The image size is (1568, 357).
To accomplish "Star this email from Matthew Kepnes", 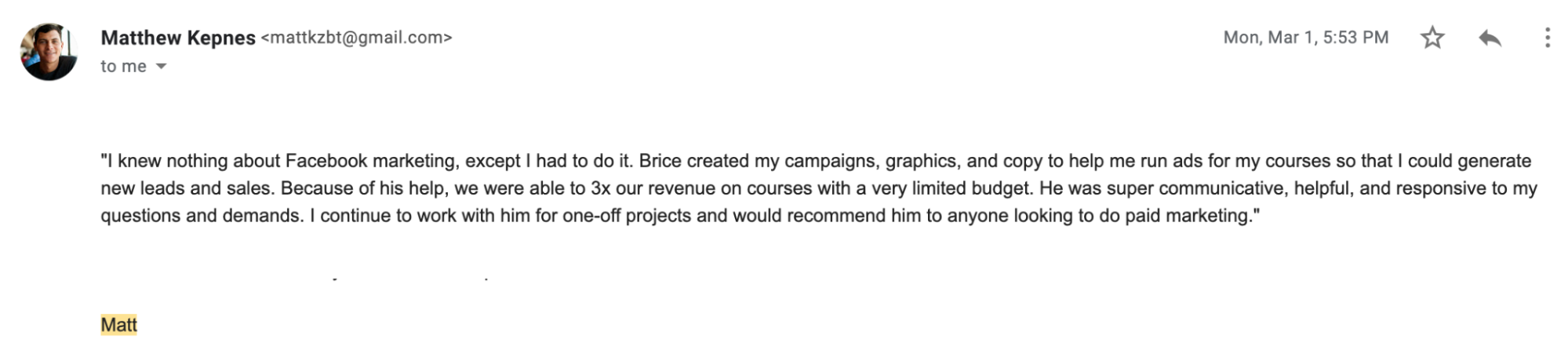I will pos(1432,38).
